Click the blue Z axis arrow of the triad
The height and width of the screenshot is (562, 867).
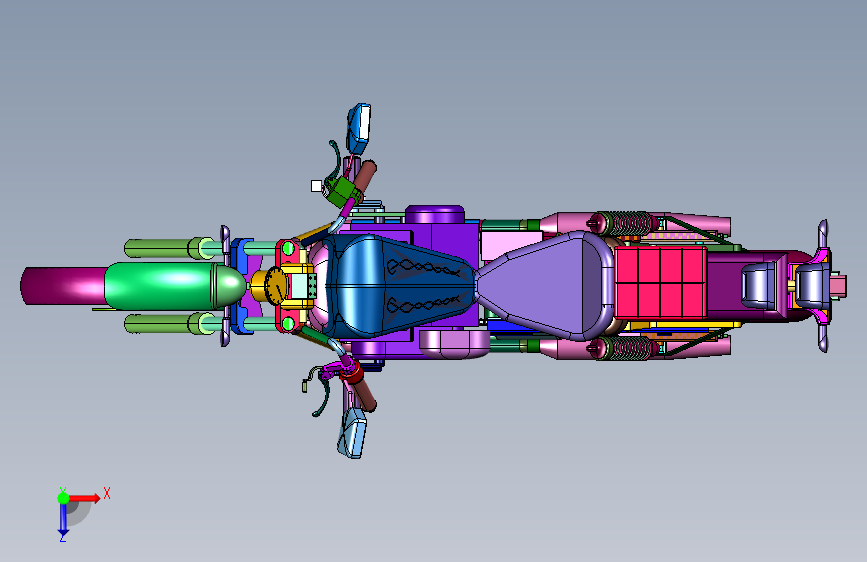pos(63,520)
